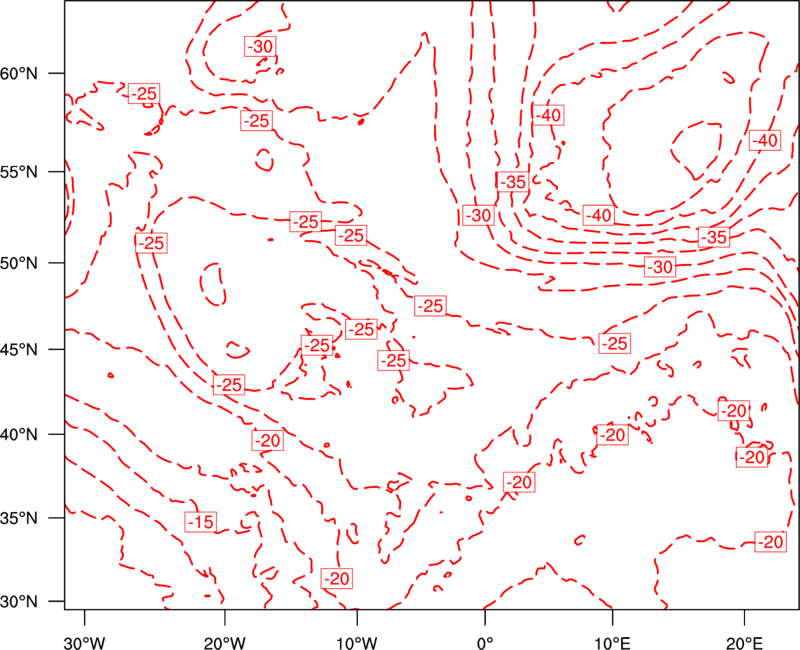Click the 40°N latitude axis label

point(19,434)
